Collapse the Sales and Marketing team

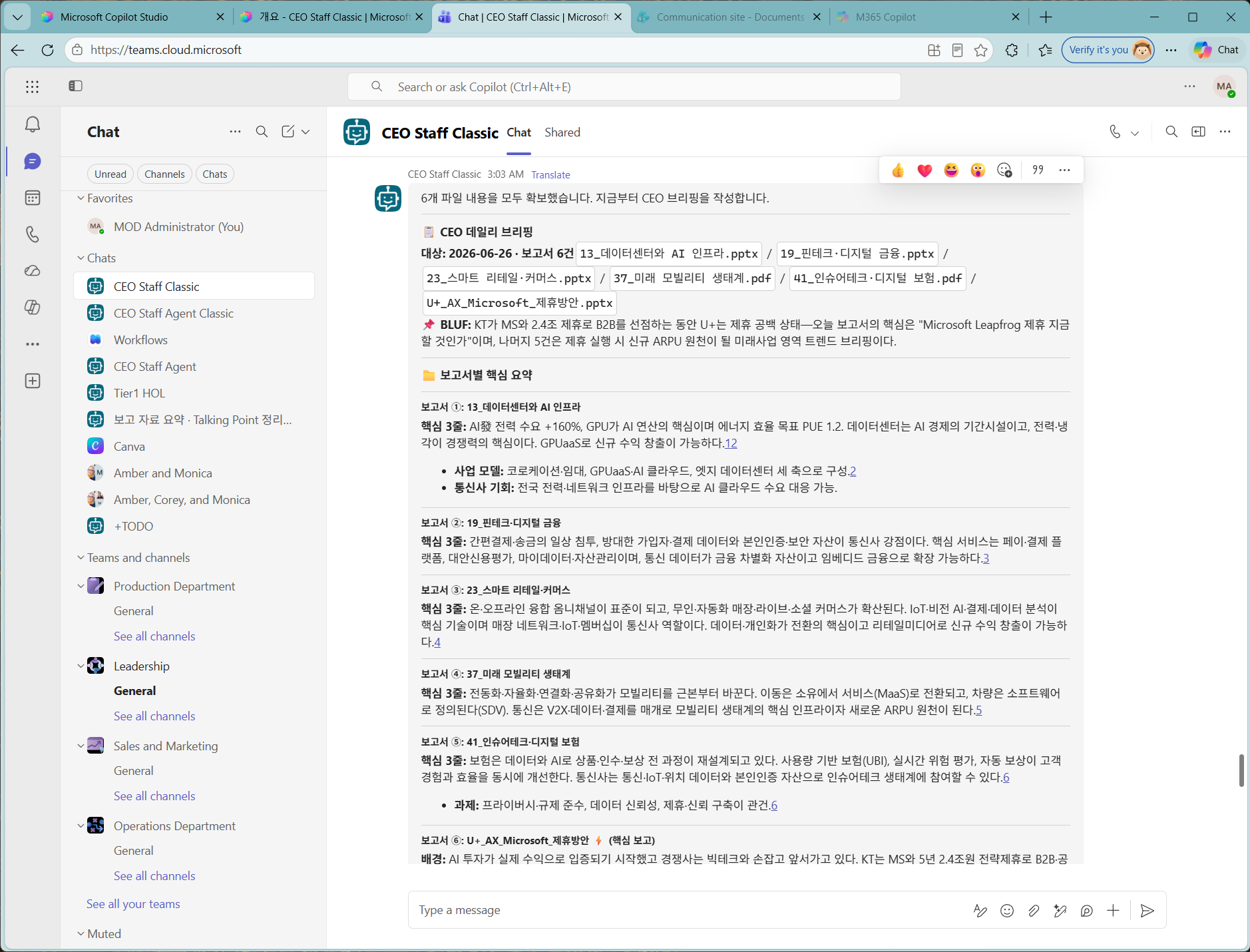[x=81, y=746]
